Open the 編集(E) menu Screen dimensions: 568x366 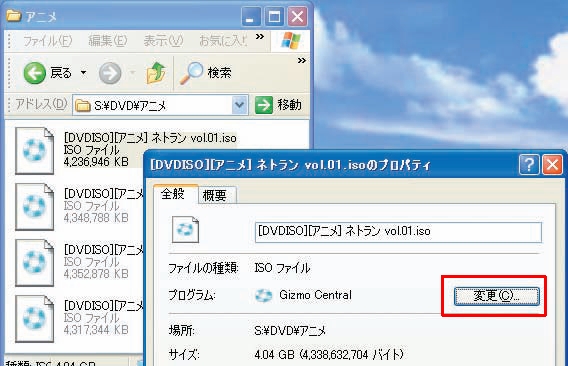pyautogui.click(x=108, y=41)
